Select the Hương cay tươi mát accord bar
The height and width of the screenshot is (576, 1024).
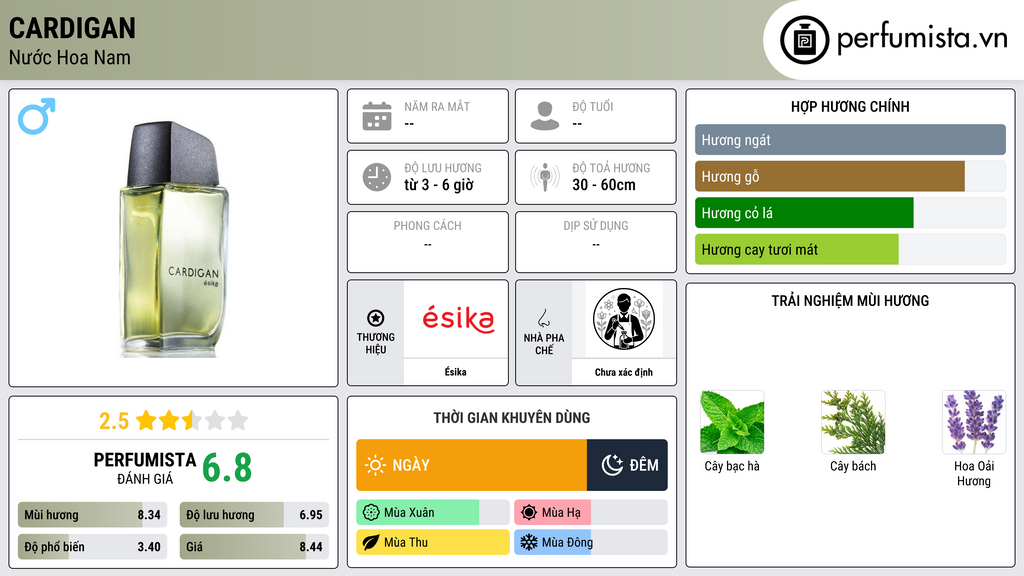pyautogui.click(x=850, y=249)
